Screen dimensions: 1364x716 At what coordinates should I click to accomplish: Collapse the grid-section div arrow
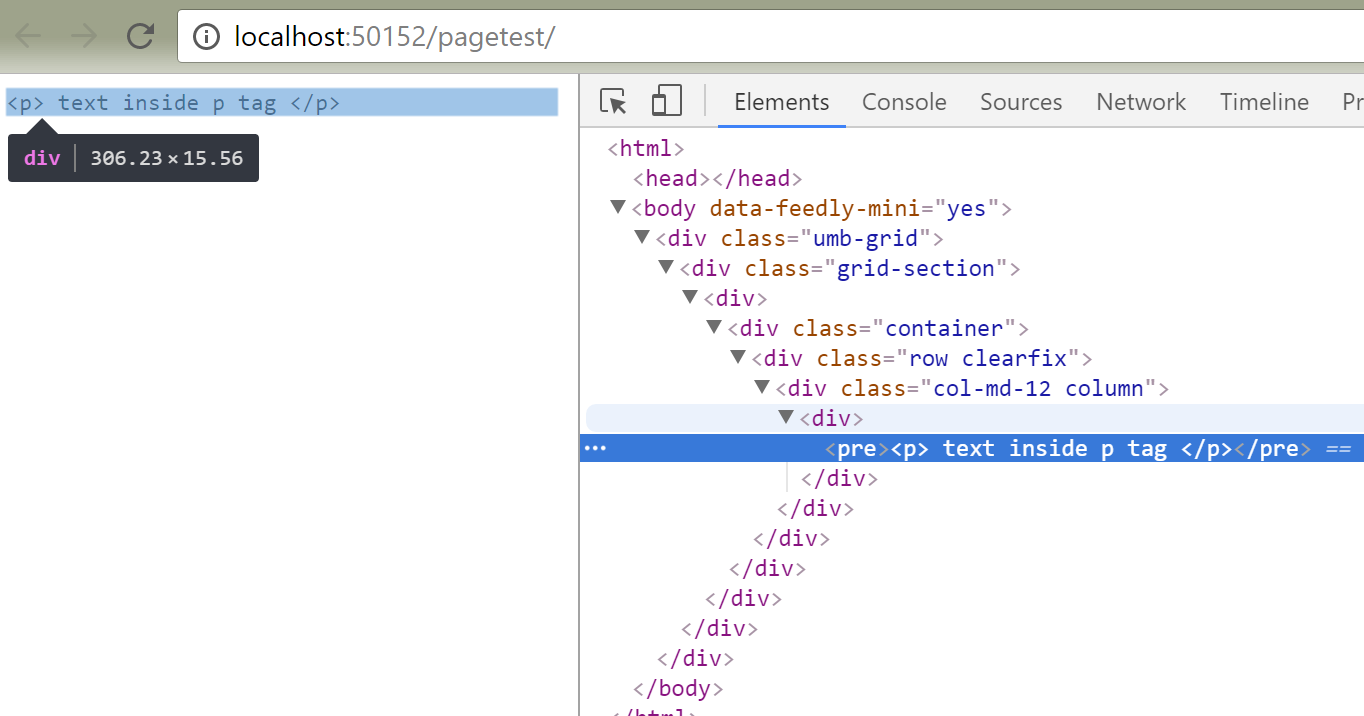click(666, 268)
